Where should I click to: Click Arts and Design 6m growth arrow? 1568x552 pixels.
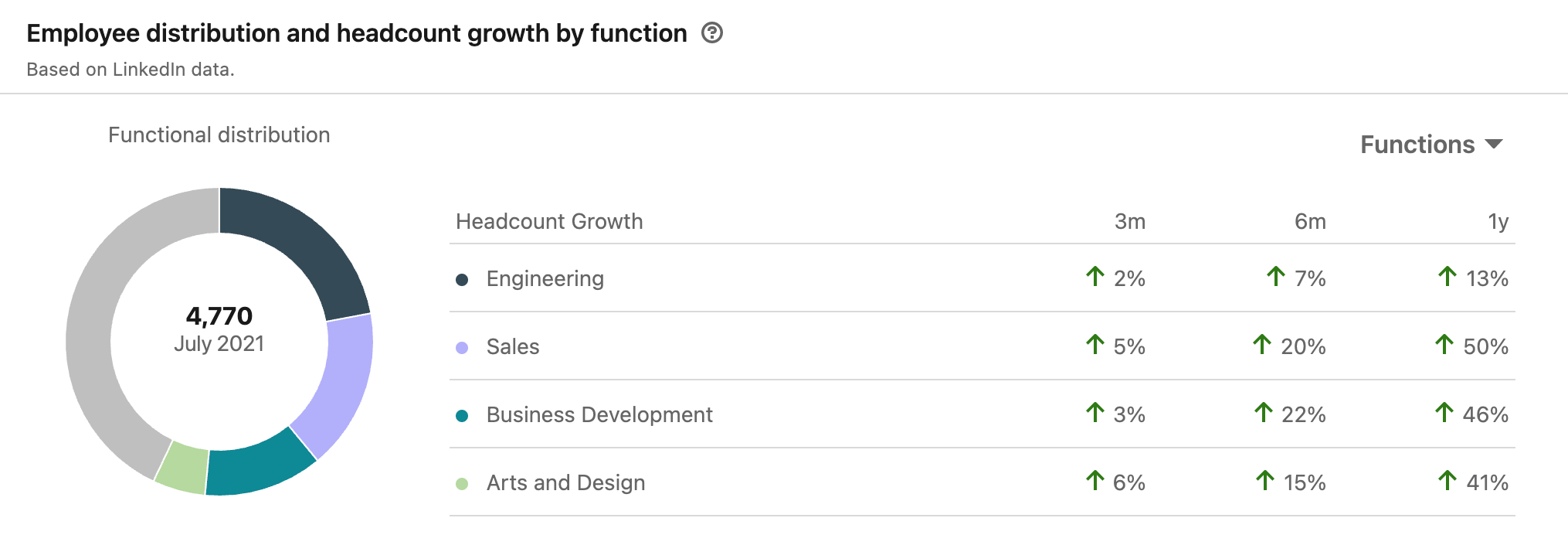[x=1265, y=480]
